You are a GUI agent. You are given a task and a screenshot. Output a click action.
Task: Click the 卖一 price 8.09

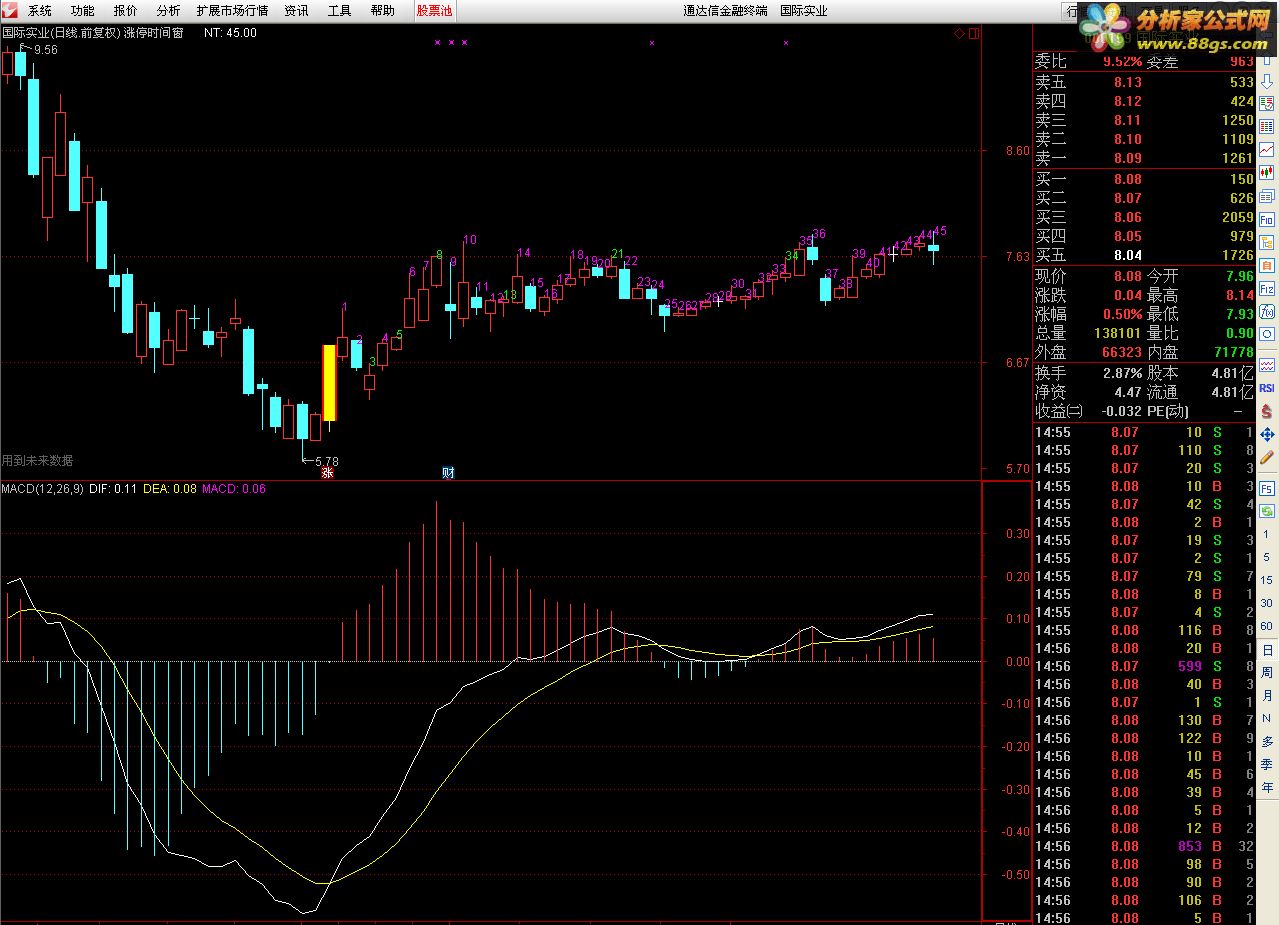click(x=1127, y=158)
